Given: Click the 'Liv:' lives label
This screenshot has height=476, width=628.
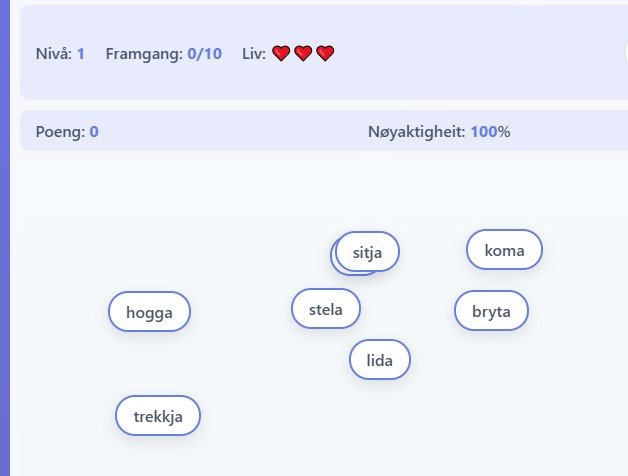Looking at the screenshot, I should pos(254,53).
